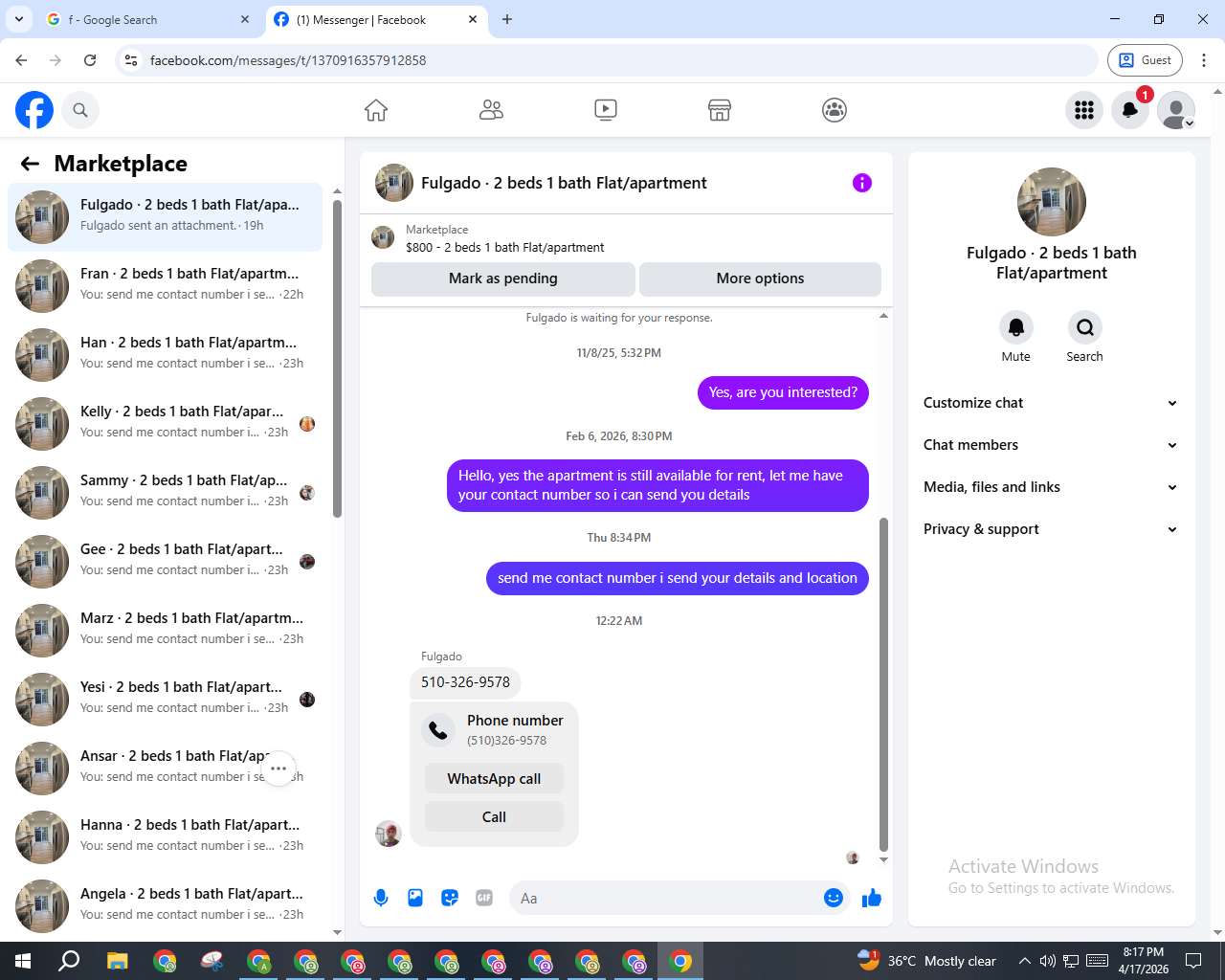The width and height of the screenshot is (1225, 980).
Task: Open the Marketplace storefront icon
Action: [x=720, y=110]
